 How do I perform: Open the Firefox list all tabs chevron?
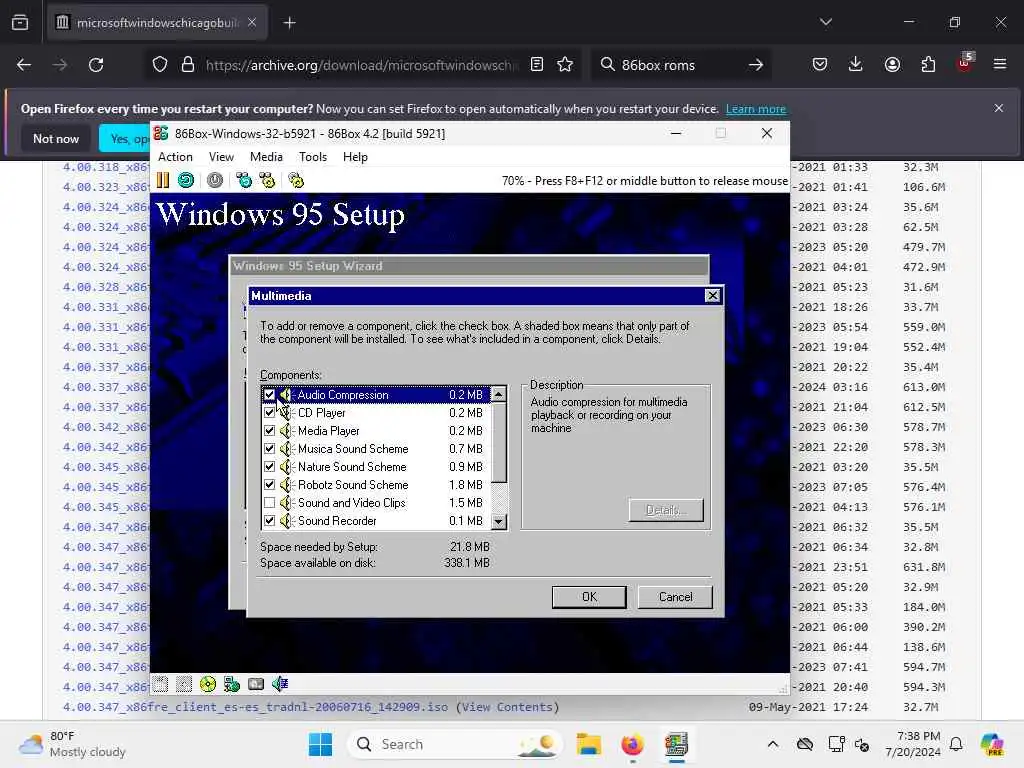click(x=825, y=22)
